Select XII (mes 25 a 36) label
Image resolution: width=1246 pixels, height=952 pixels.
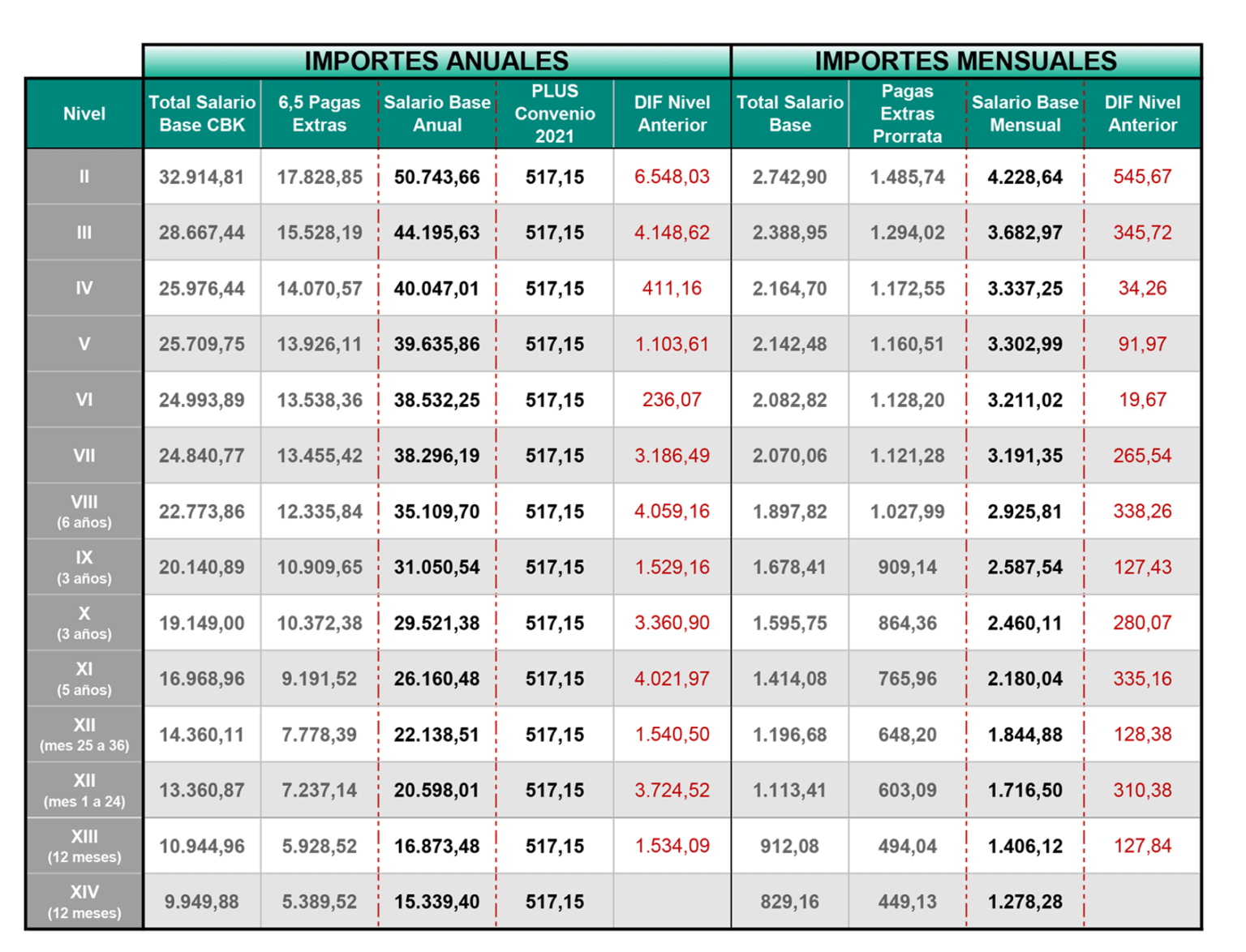coord(84,735)
